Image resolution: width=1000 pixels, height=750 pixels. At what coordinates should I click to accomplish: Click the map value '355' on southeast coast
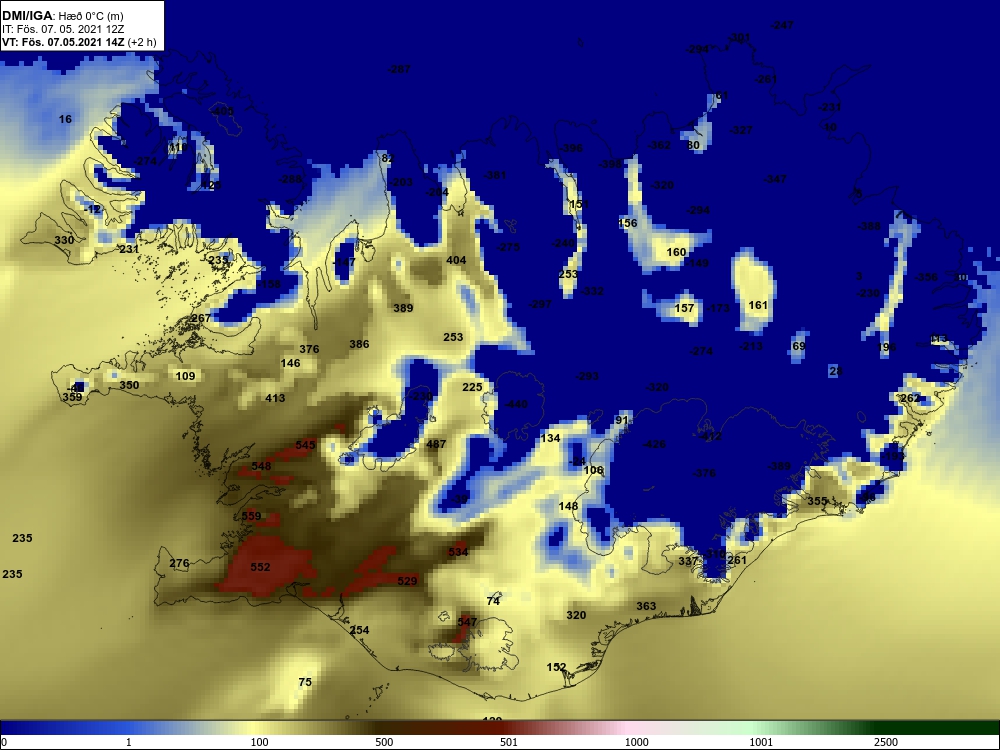817,501
